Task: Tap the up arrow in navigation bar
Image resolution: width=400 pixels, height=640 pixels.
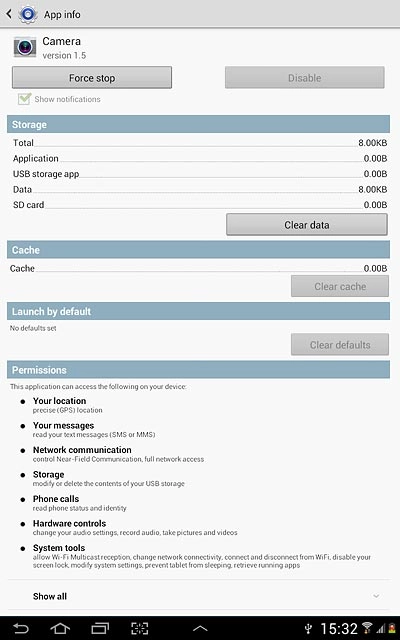Action: [200, 629]
